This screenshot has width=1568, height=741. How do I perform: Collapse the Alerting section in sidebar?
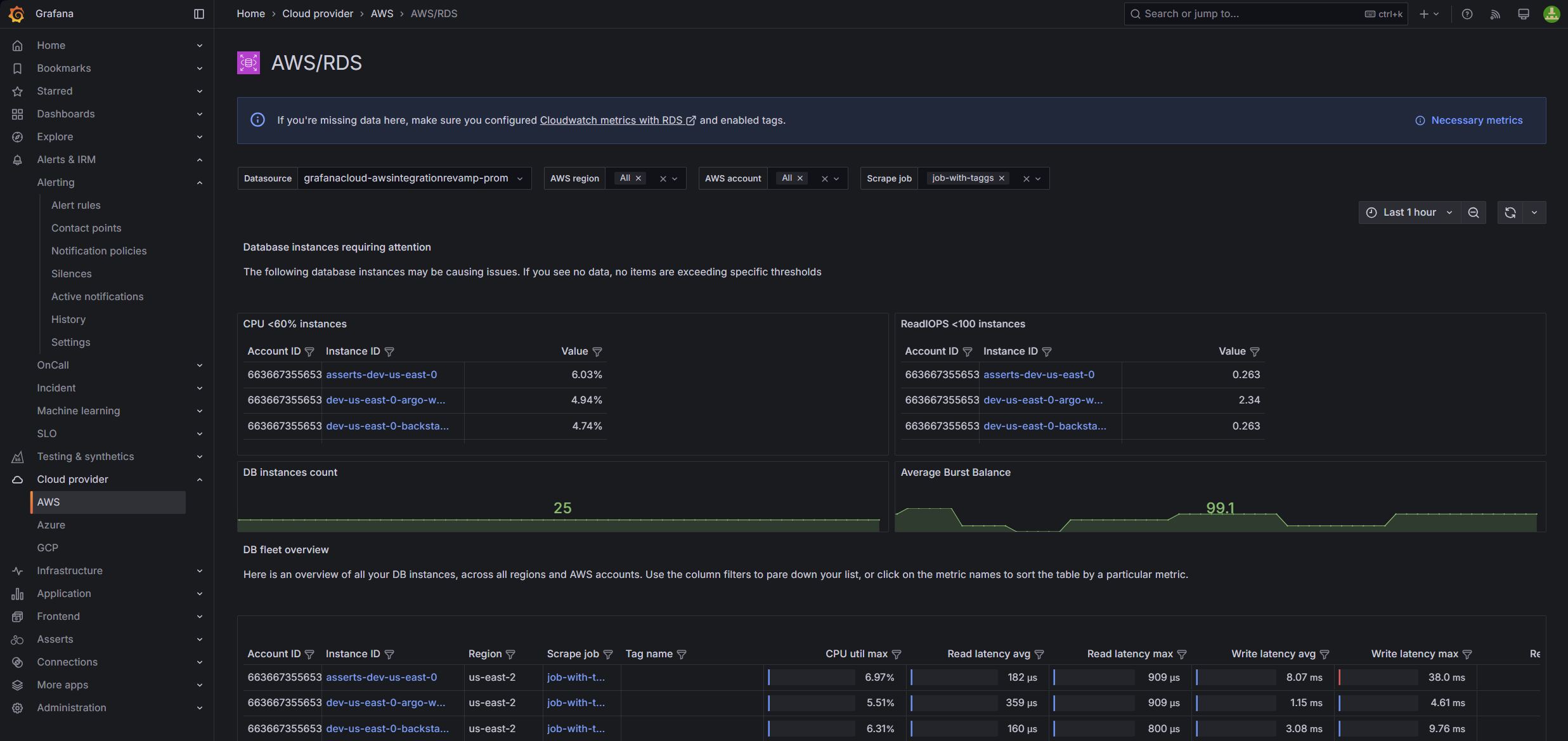coord(199,182)
